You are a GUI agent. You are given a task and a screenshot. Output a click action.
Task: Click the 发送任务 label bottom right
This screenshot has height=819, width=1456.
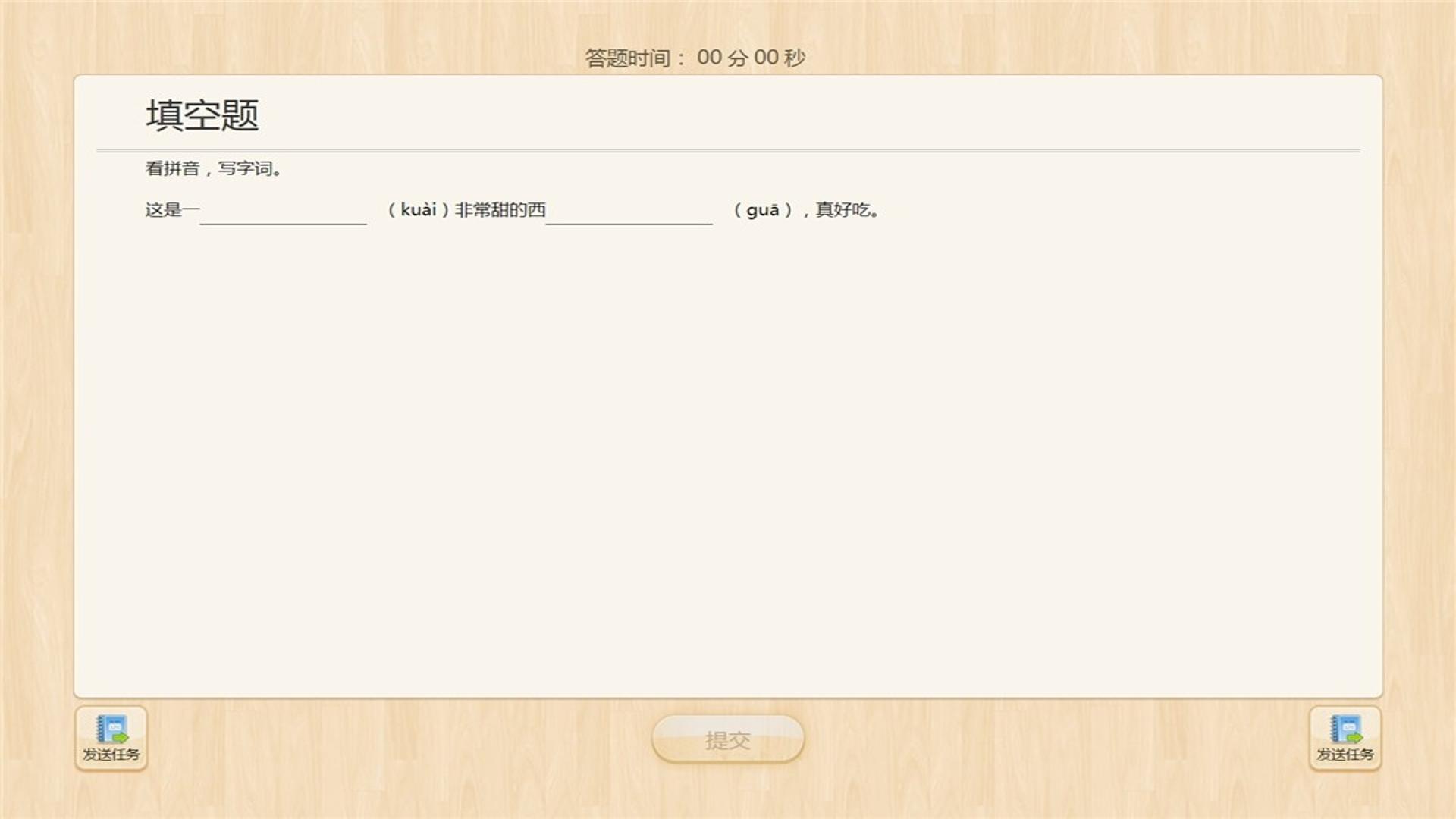pyautogui.click(x=1345, y=755)
